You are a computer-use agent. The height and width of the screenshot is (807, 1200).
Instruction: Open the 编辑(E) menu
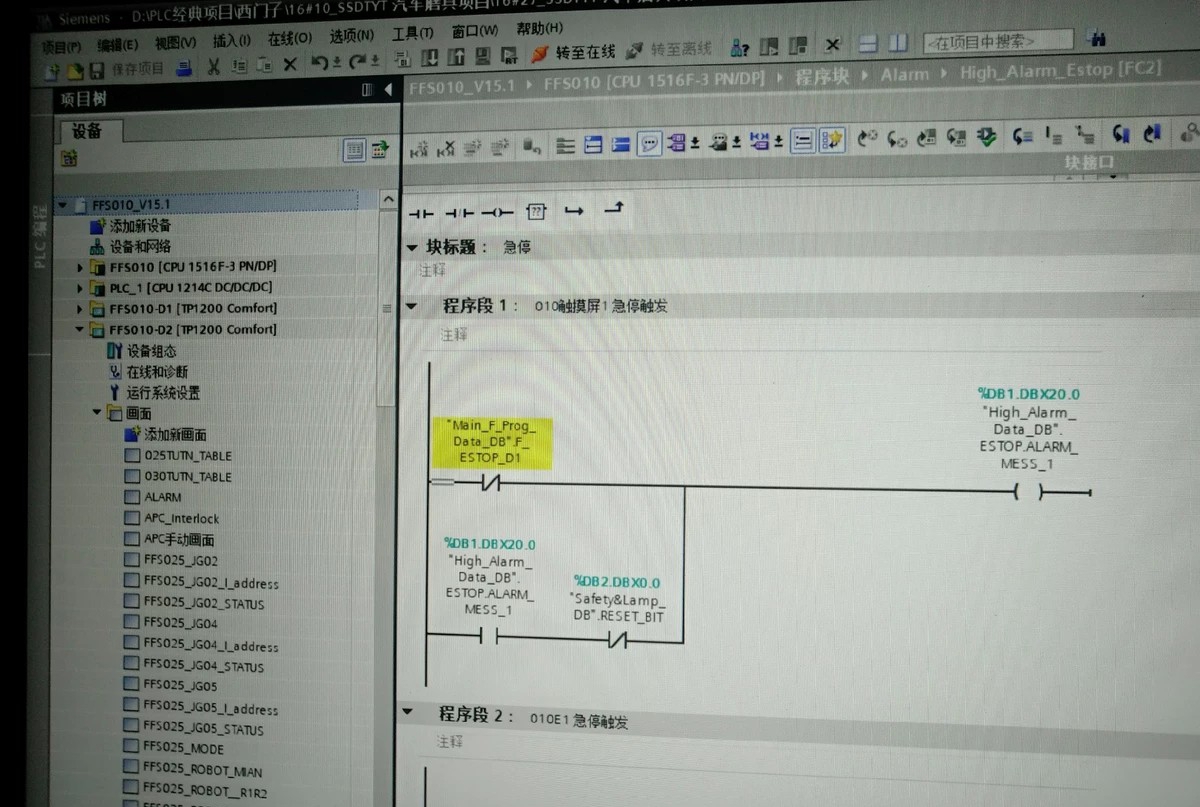pyautogui.click(x=118, y=45)
